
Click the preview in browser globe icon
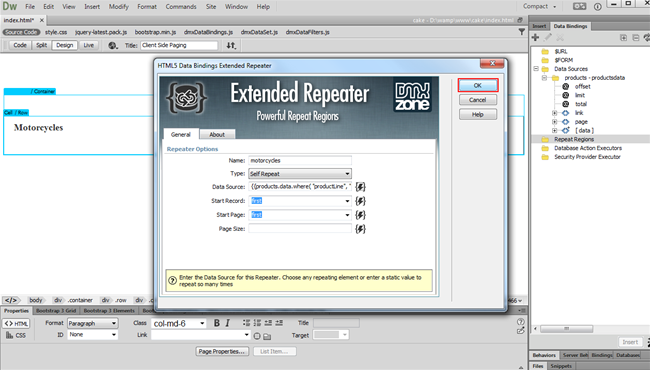click(x=112, y=46)
